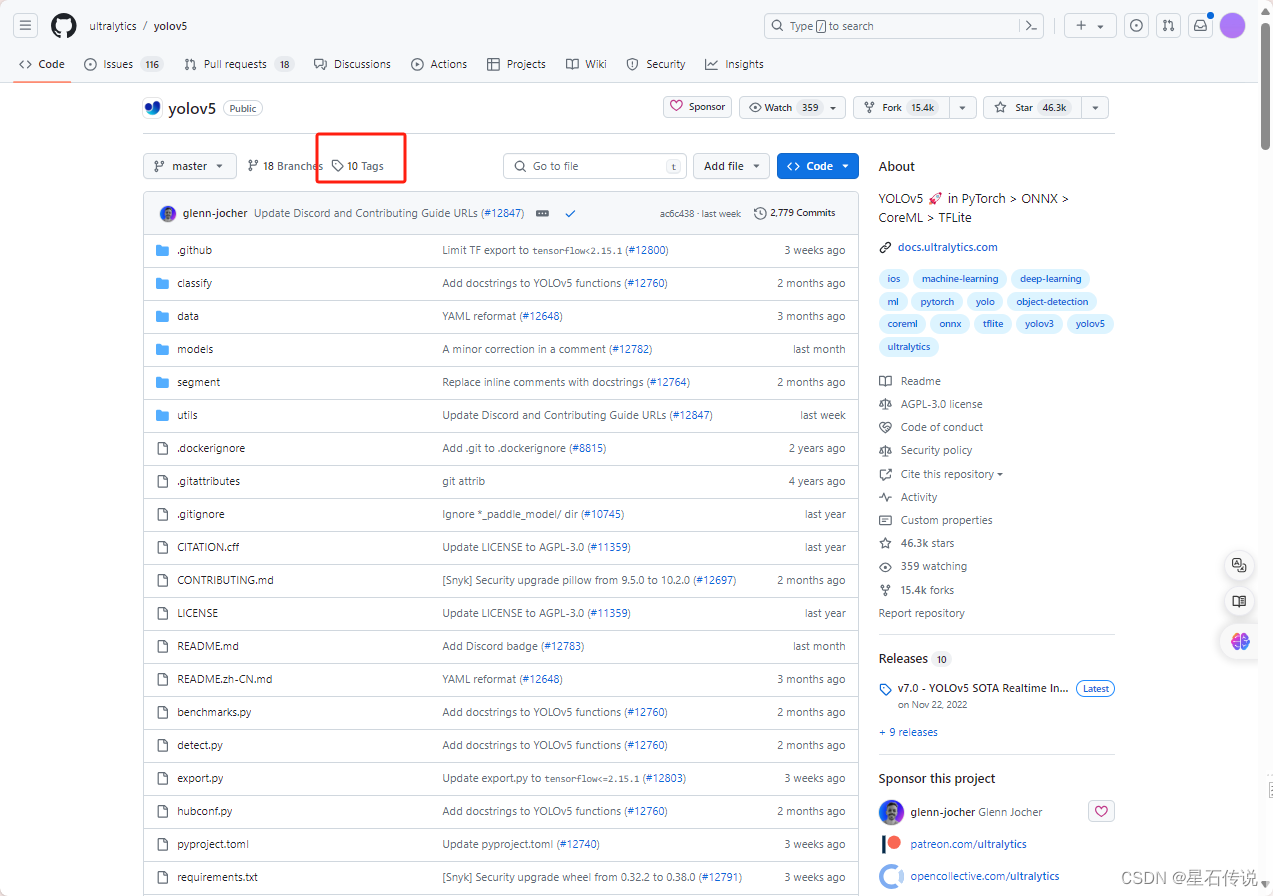Screen dimensions: 1273x896
Task: Click the yolov5 repository logo icon
Action: pos(152,108)
